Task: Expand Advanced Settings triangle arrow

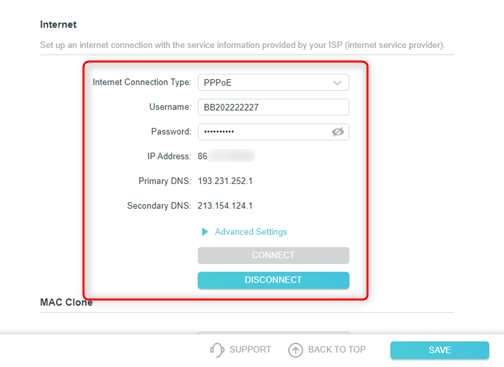Action: point(205,232)
